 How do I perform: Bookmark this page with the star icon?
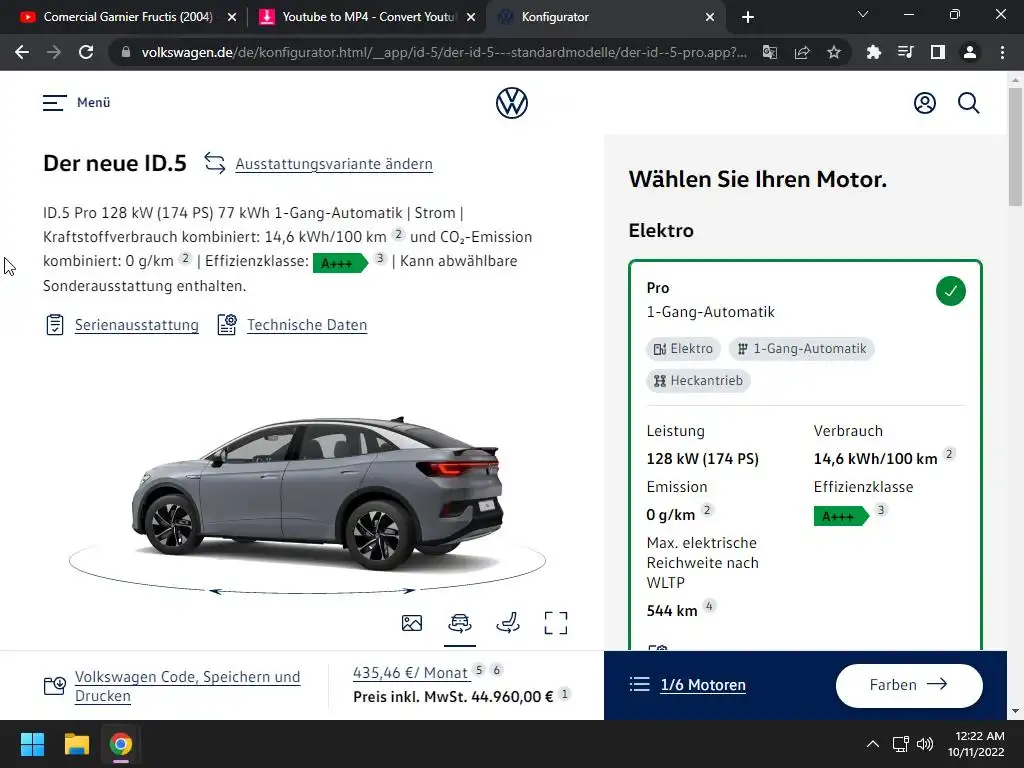(834, 52)
